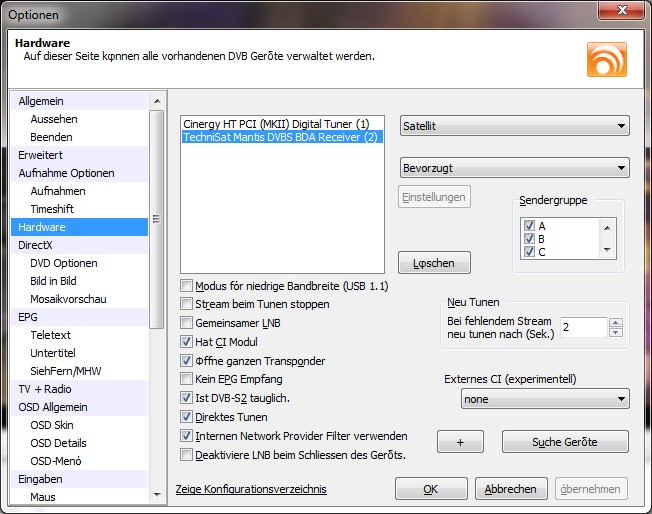This screenshot has height=514, width=652.
Task: Check the Gemeinsamer LNB option
Action: pos(186,323)
